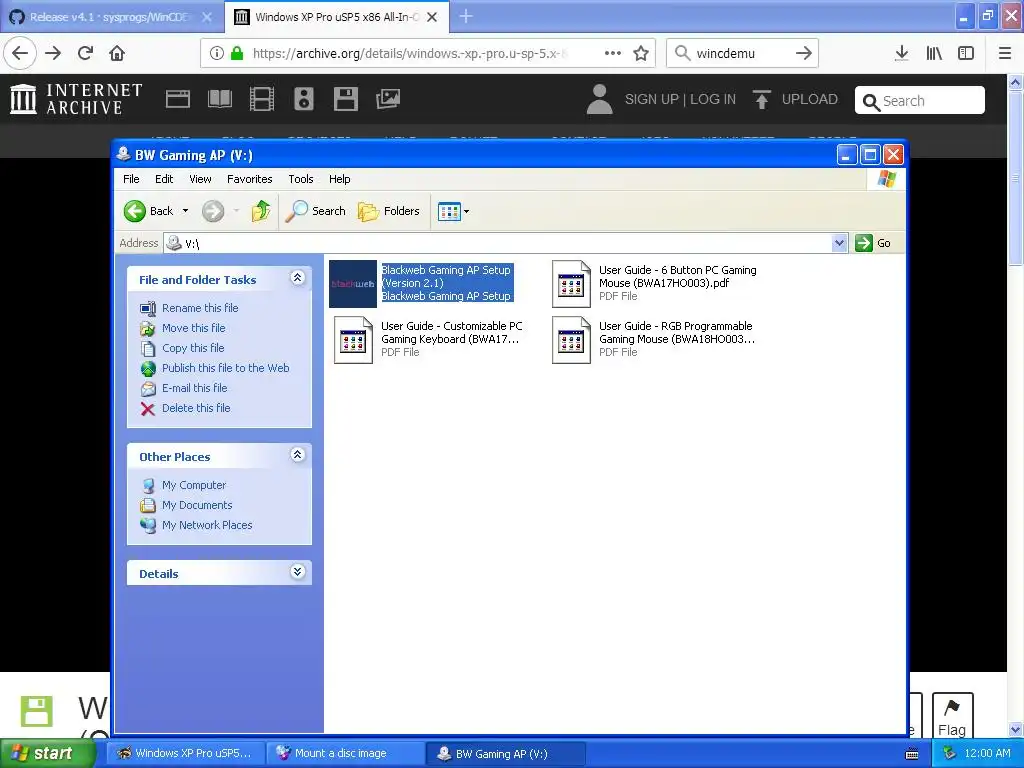Click the Internet Archive images icon
The image size is (1024, 768).
[x=388, y=99]
